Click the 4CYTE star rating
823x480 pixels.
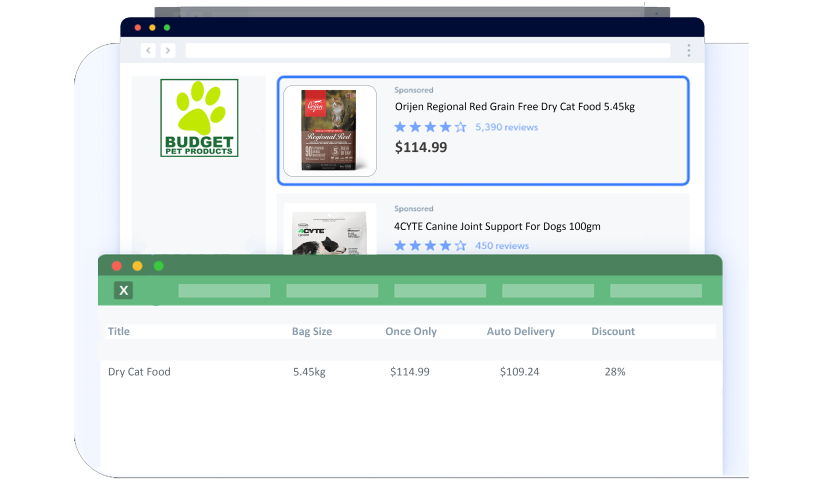pyautogui.click(x=430, y=246)
